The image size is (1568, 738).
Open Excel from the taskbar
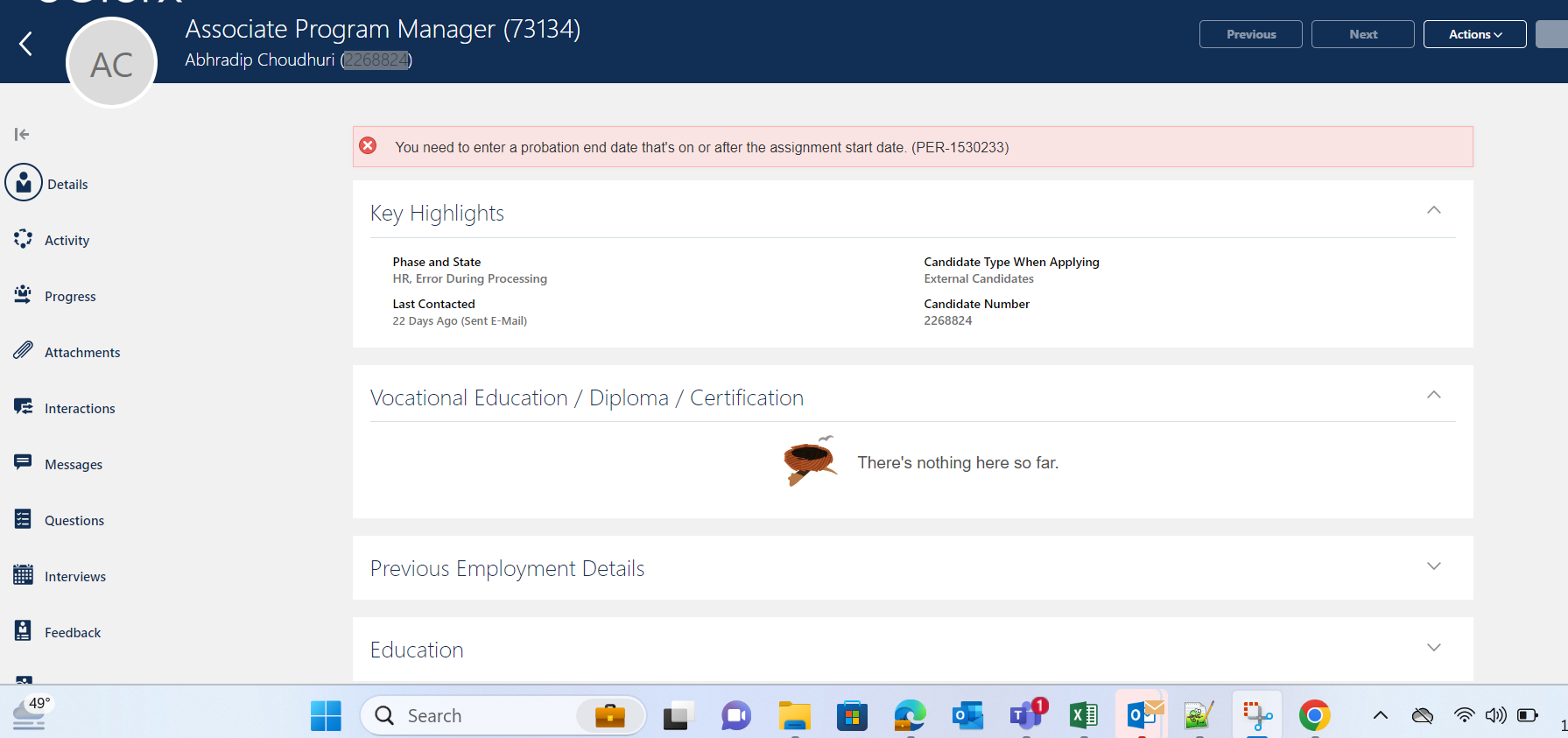point(1084,715)
